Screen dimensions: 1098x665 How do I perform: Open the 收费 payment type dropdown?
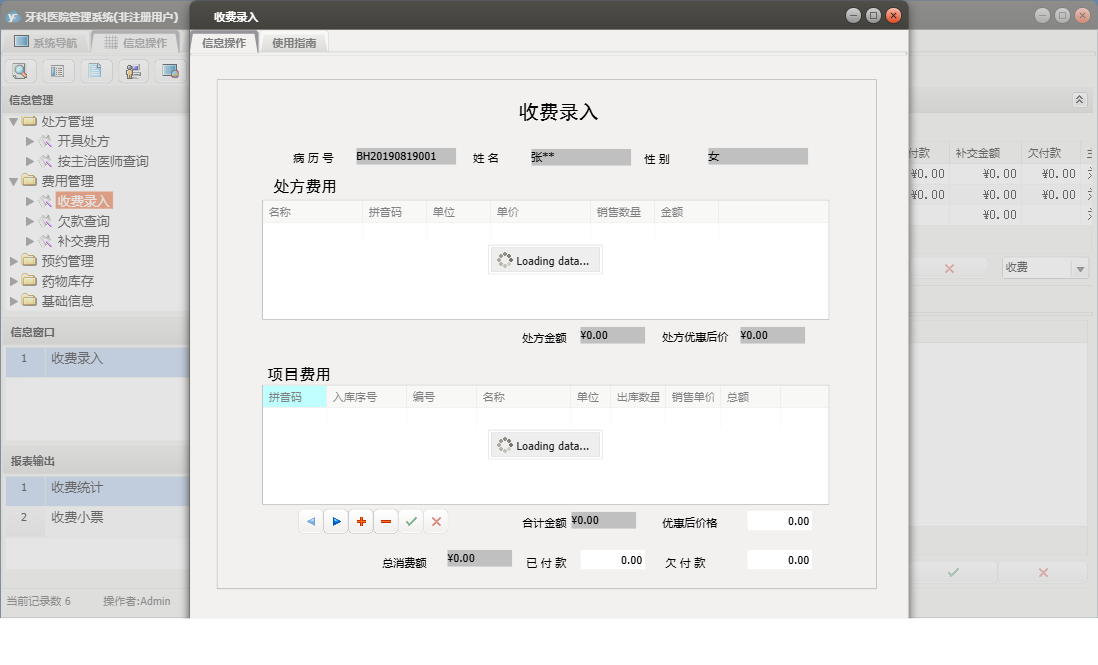pos(1078,268)
